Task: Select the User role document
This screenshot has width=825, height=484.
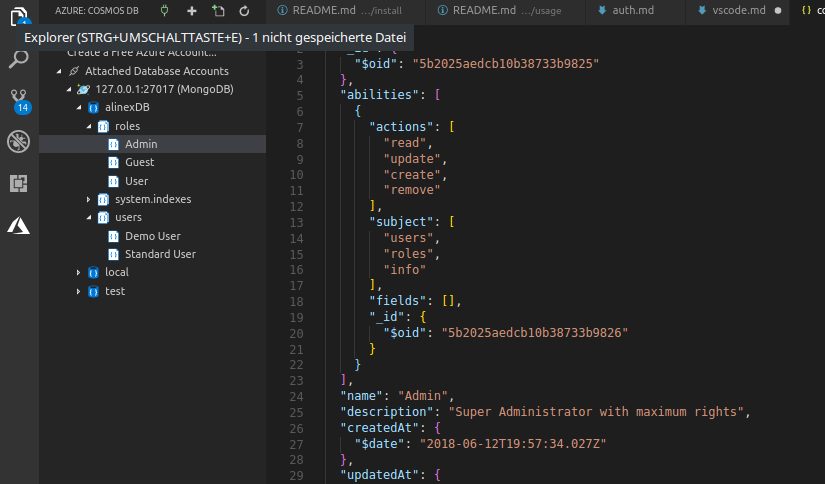Action: [x=153, y=181]
